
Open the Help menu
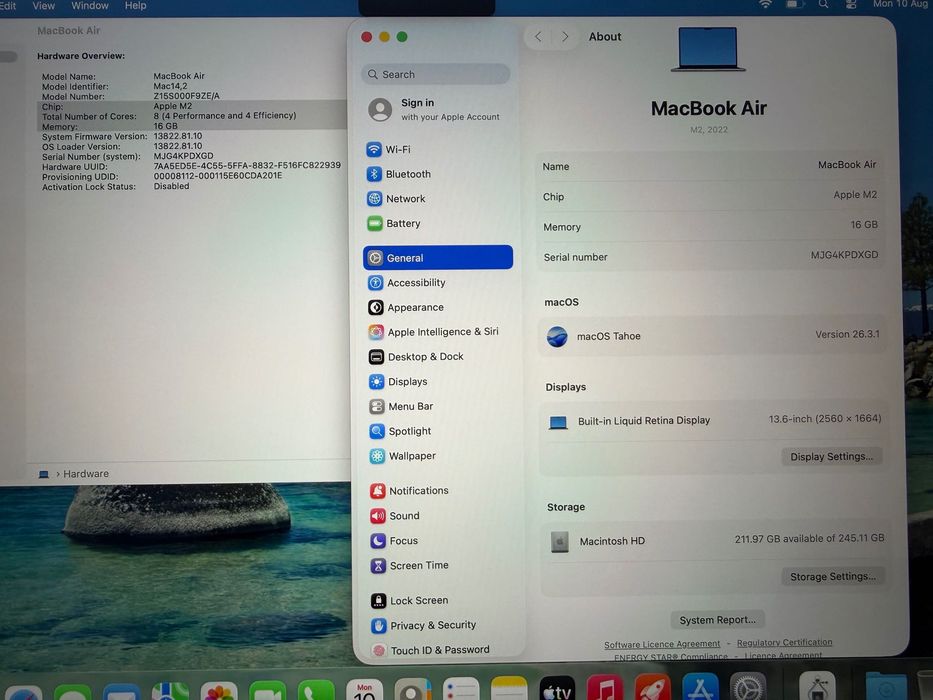coord(135,5)
